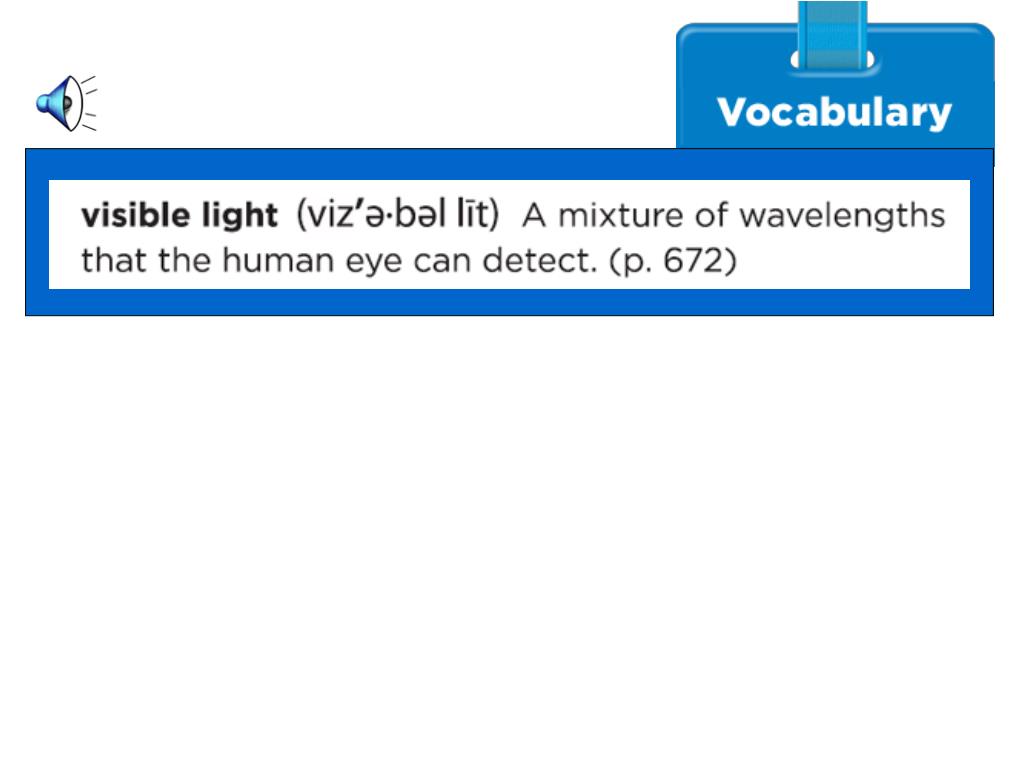Click the Vocabulary badge label
The height and width of the screenshot is (768, 1024).
coord(834,112)
